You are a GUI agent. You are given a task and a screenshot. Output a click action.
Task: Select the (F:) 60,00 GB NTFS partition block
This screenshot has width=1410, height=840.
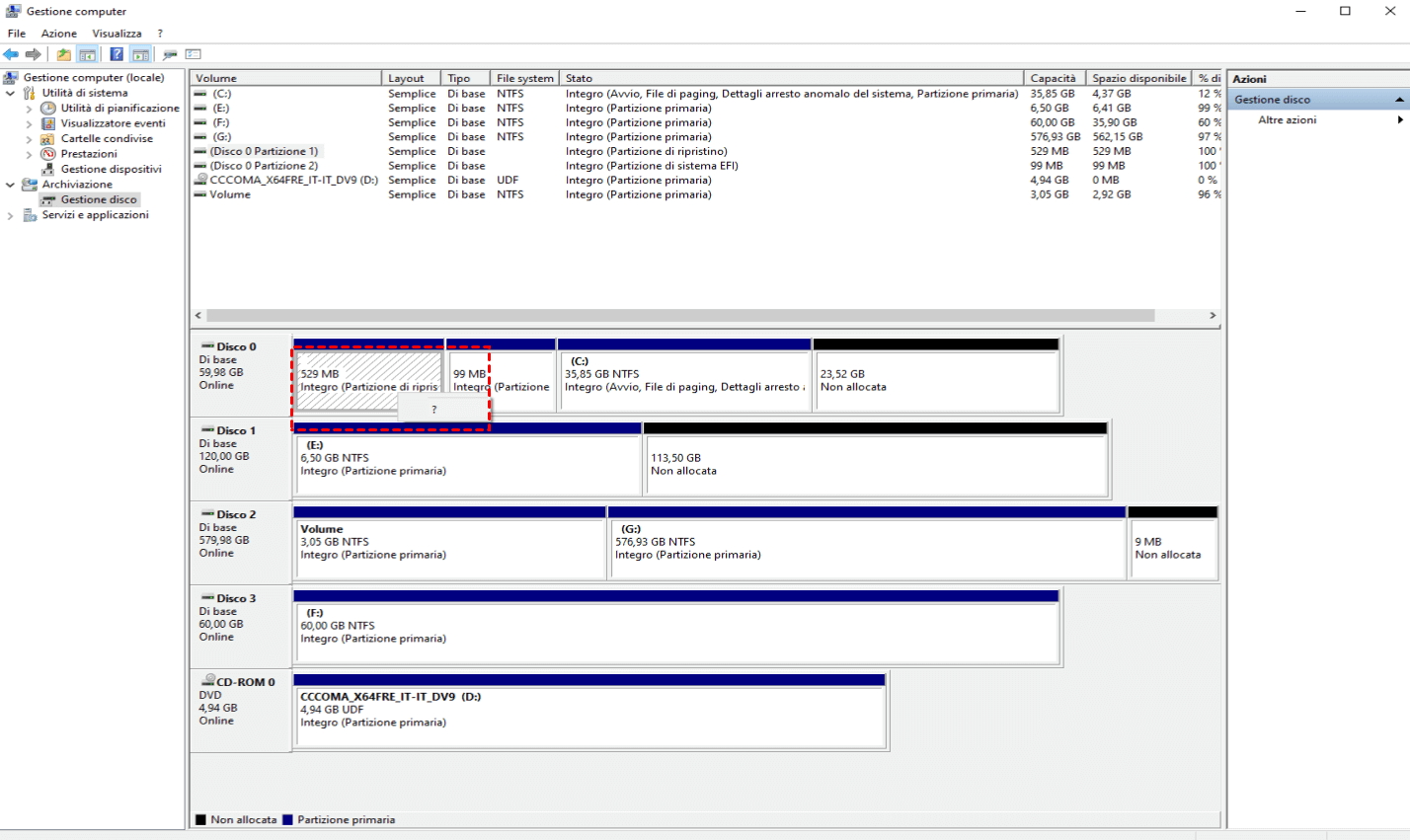coord(676,627)
